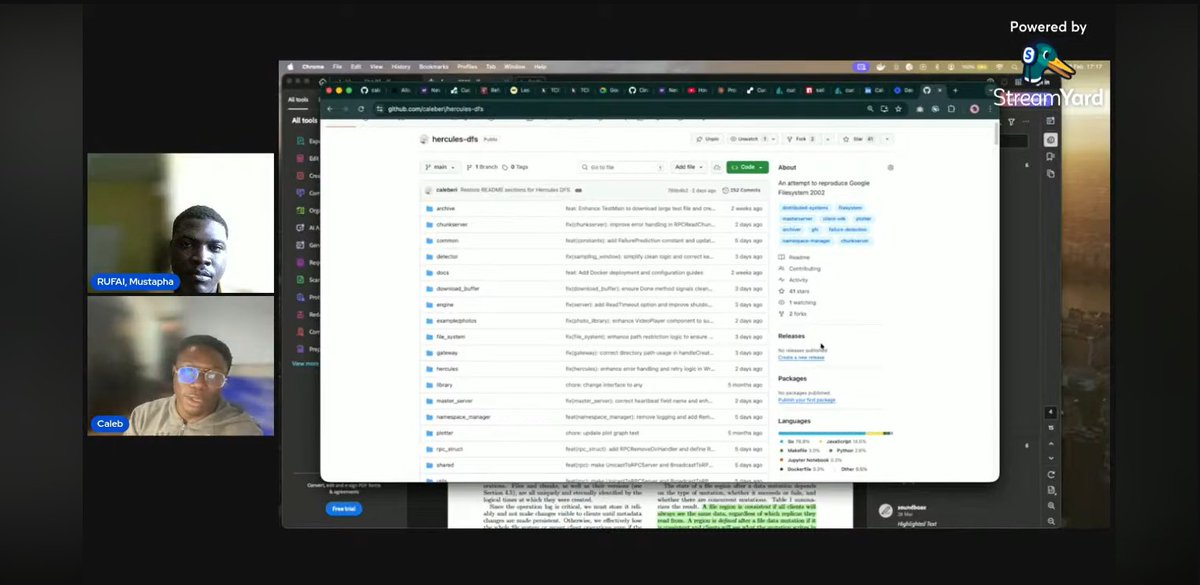This screenshot has height=585, width=1200.
Task: Open the View menu
Action: pos(375,66)
